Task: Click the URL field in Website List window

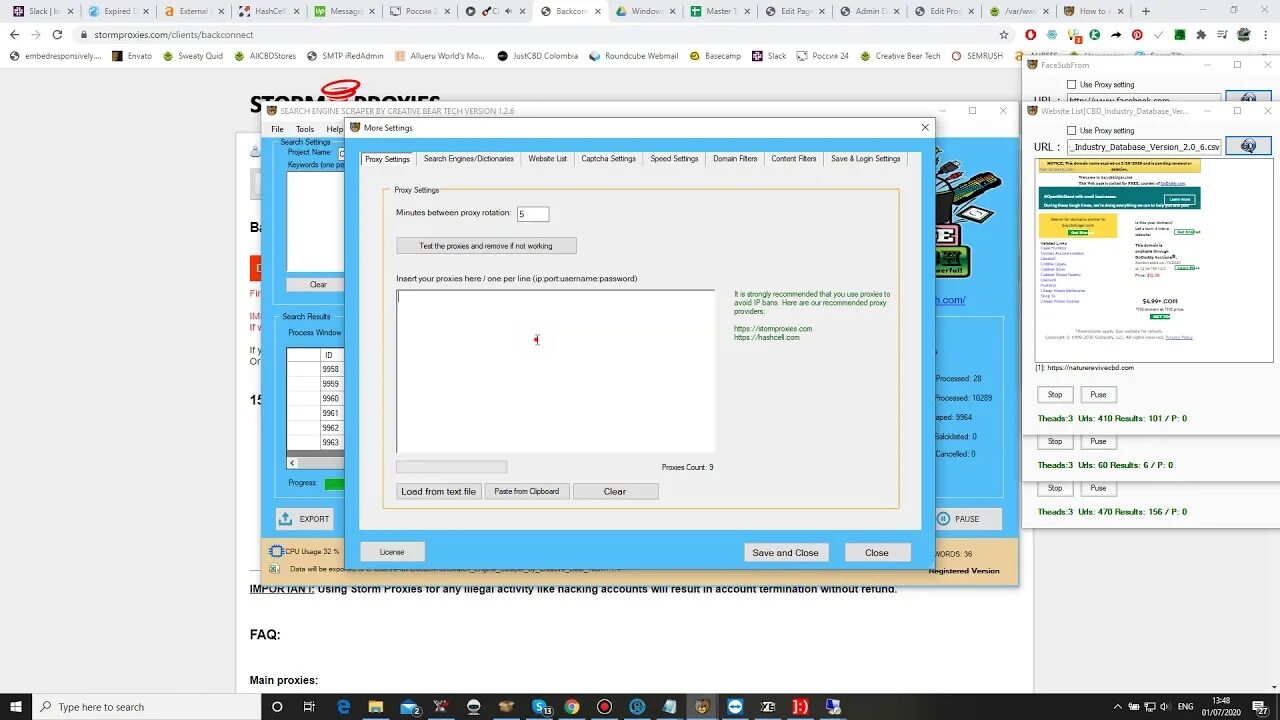Action: (x=1143, y=147)
